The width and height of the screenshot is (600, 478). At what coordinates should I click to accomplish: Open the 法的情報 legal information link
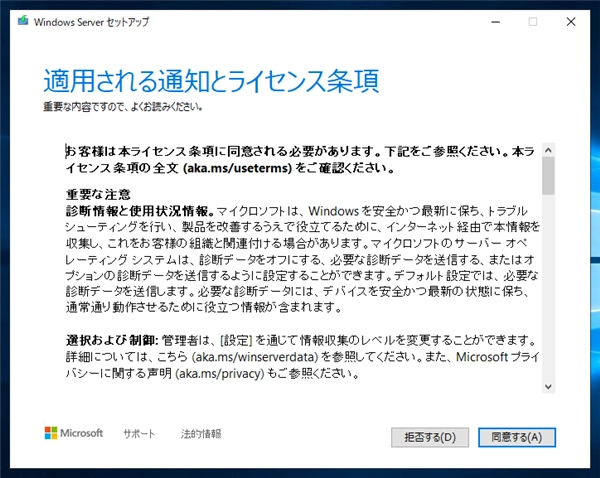pos(201,434)
